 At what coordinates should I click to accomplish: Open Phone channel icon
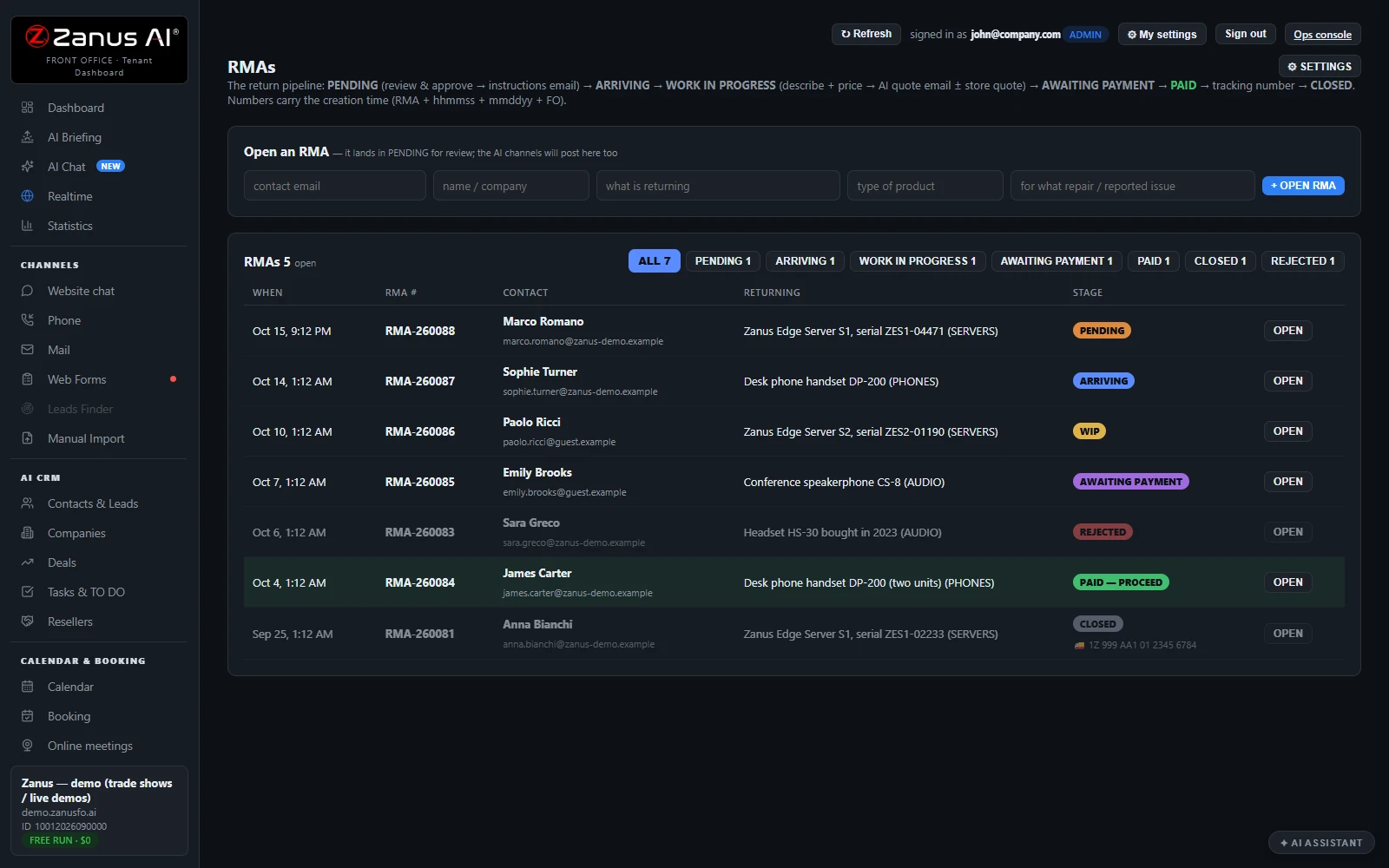(27, 320)
